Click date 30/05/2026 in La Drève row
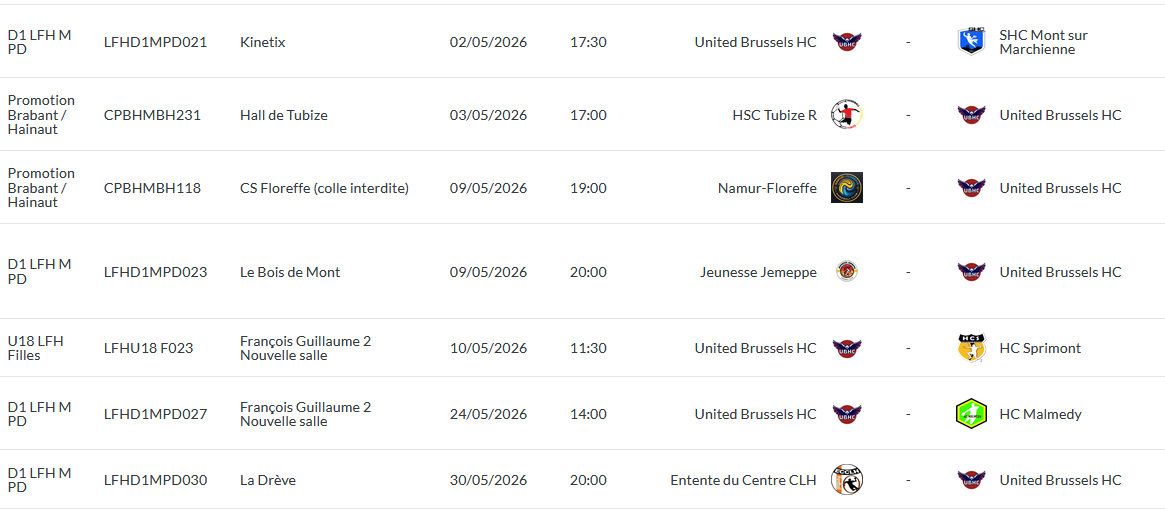 pos(488,480)
